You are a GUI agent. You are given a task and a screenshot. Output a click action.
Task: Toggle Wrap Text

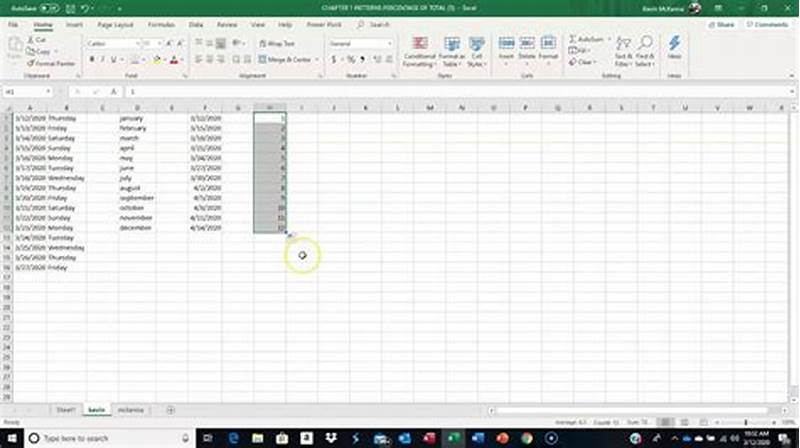(277, 44)
